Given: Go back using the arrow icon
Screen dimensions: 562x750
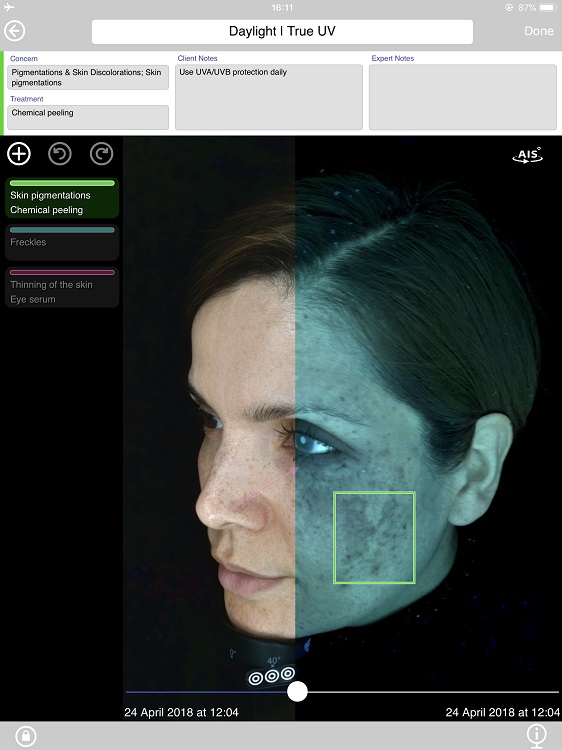Looking at the screenshot, I should click(14, 31).
